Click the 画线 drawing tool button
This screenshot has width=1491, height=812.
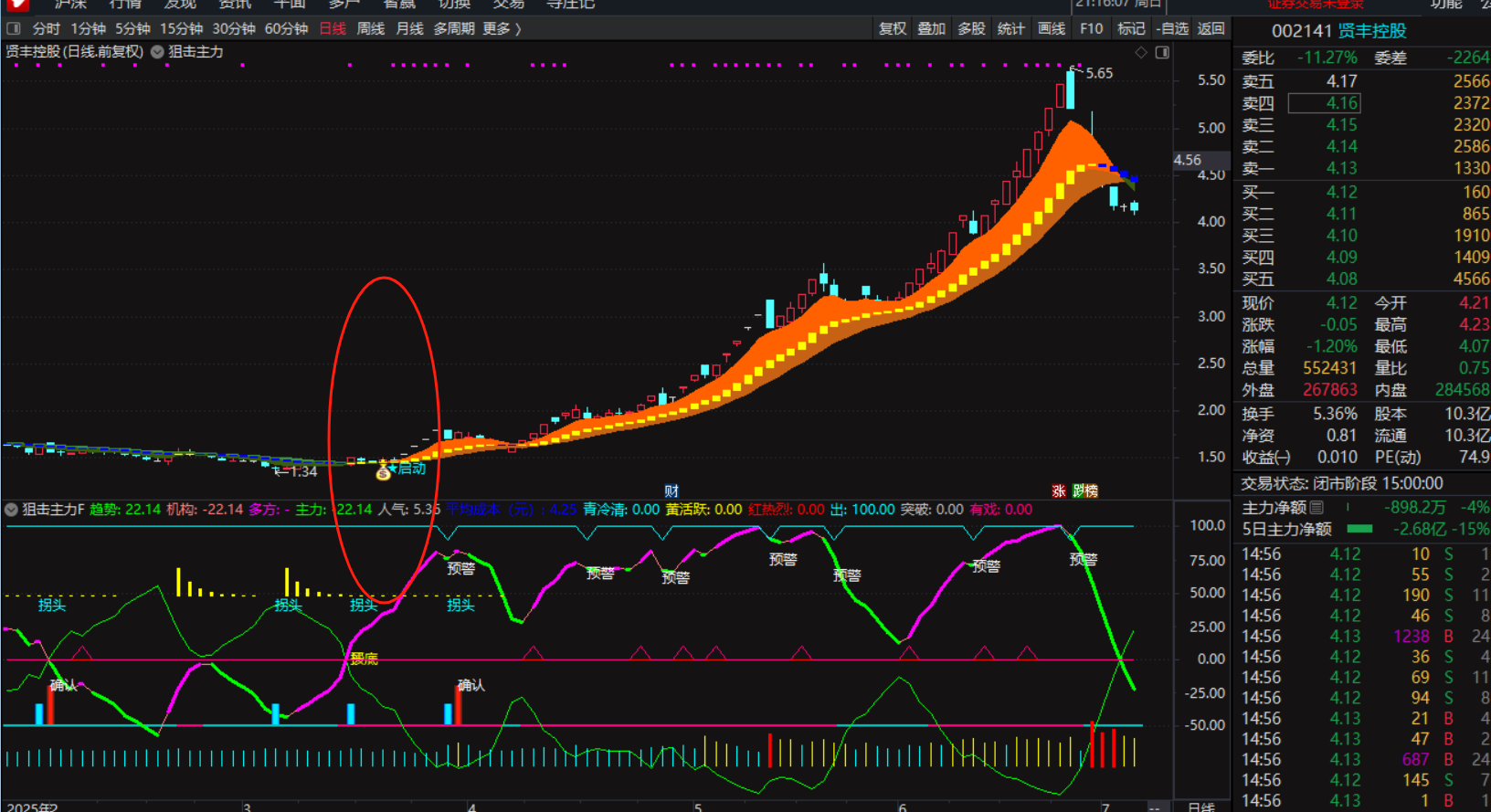coord(1052,28)
